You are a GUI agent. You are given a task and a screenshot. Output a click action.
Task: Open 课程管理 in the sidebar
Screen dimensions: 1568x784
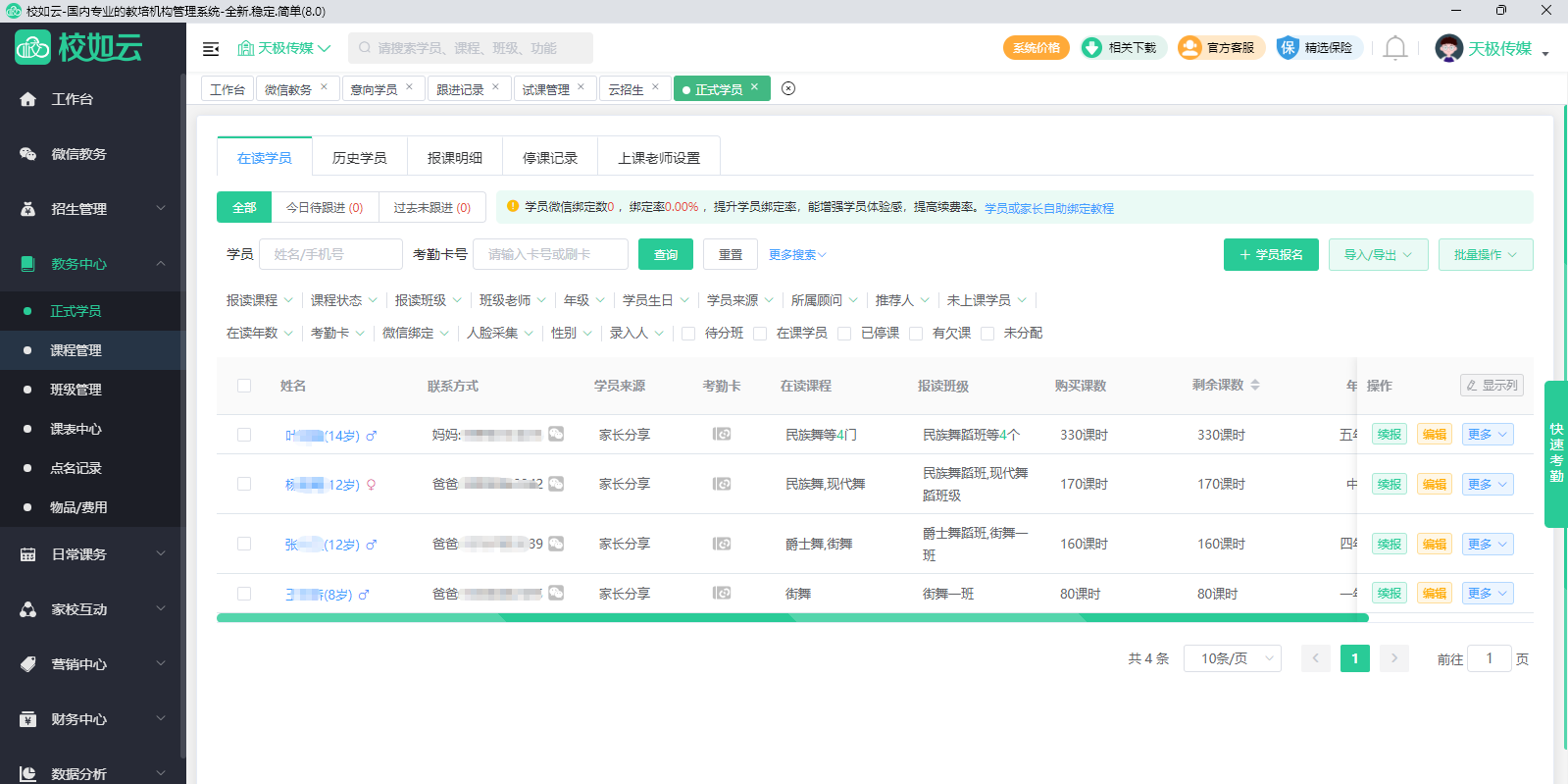(x=76, y=350)
